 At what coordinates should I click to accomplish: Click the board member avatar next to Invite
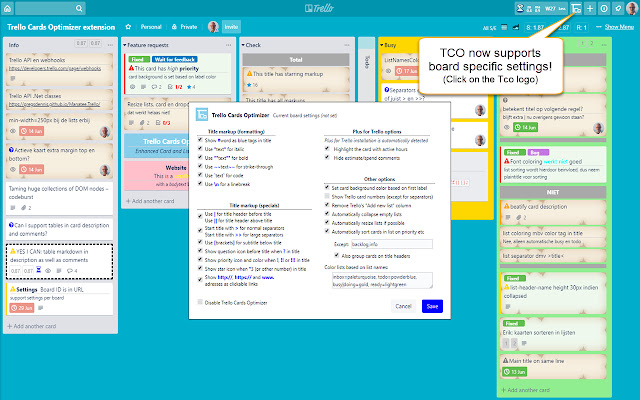[x=213, y=27]
